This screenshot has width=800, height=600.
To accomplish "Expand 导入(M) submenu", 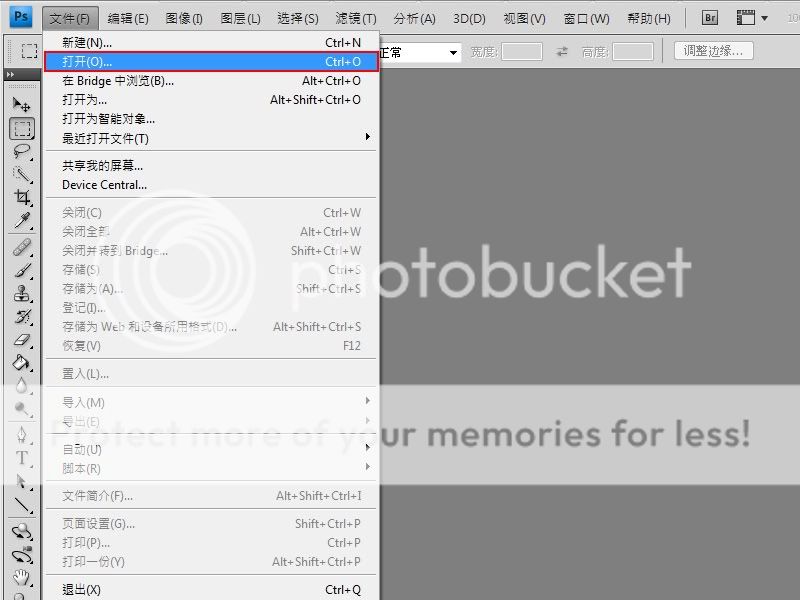I will tap(367, 401).
